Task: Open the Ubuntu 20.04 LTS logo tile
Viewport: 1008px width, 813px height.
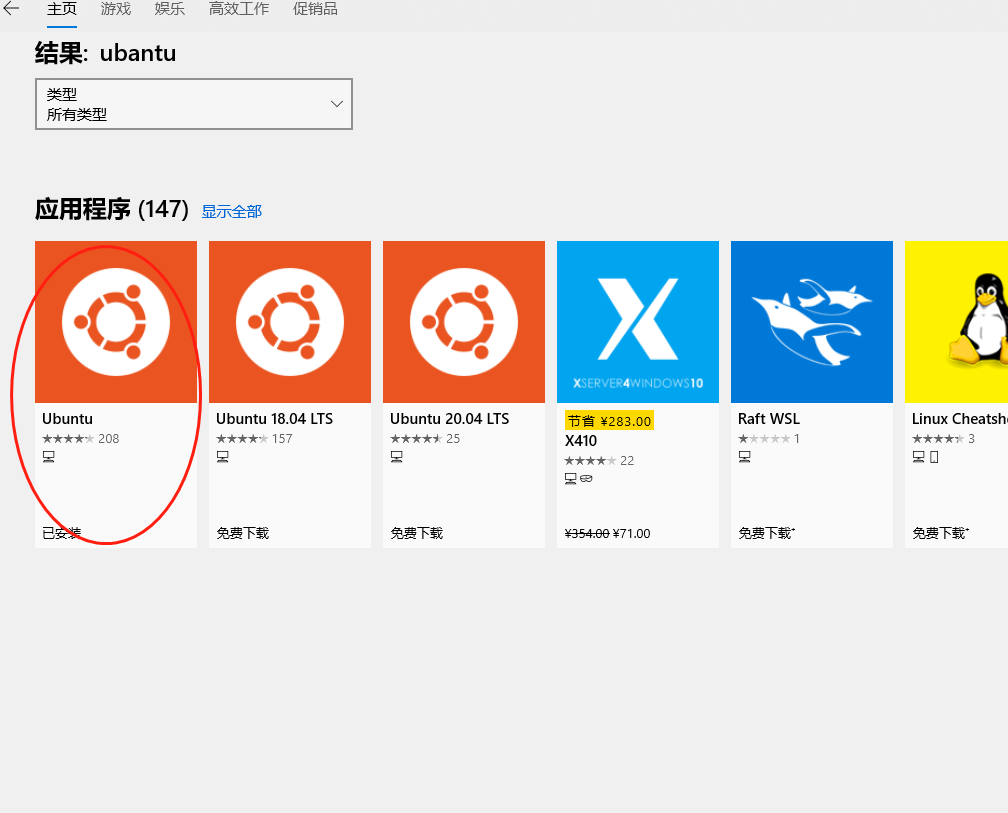Action: pos(464,322)
